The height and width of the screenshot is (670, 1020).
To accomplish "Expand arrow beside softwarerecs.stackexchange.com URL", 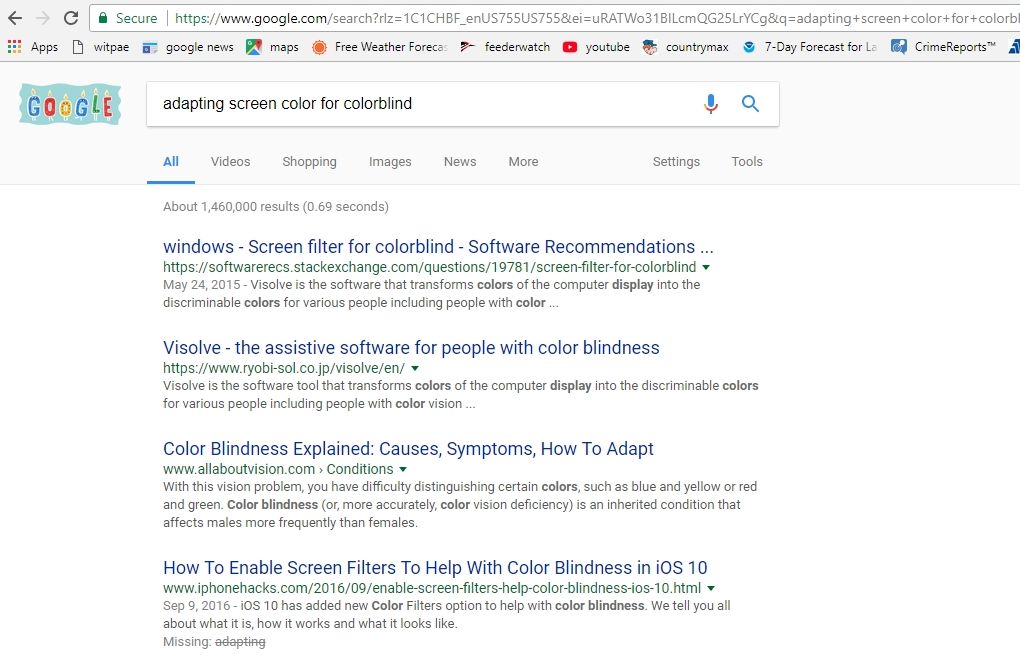I will point(706,267).
